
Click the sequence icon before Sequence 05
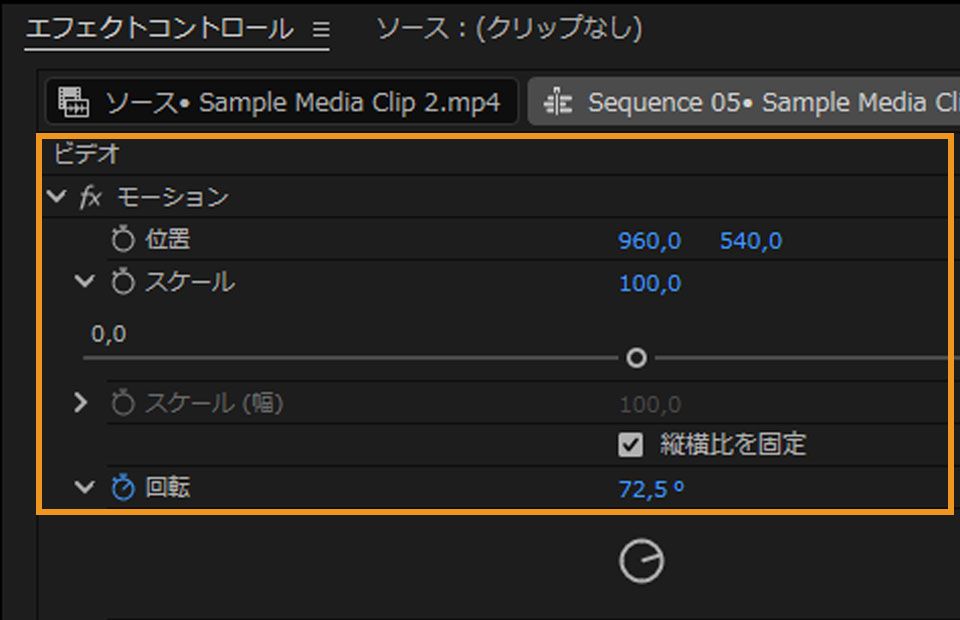pos(559,102)
